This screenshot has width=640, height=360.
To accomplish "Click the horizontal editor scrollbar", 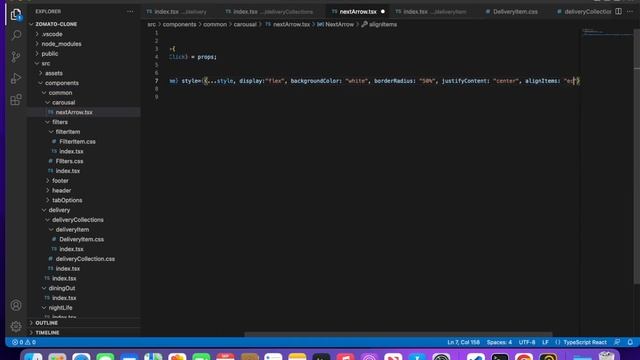I will click(x=398, y=334).
